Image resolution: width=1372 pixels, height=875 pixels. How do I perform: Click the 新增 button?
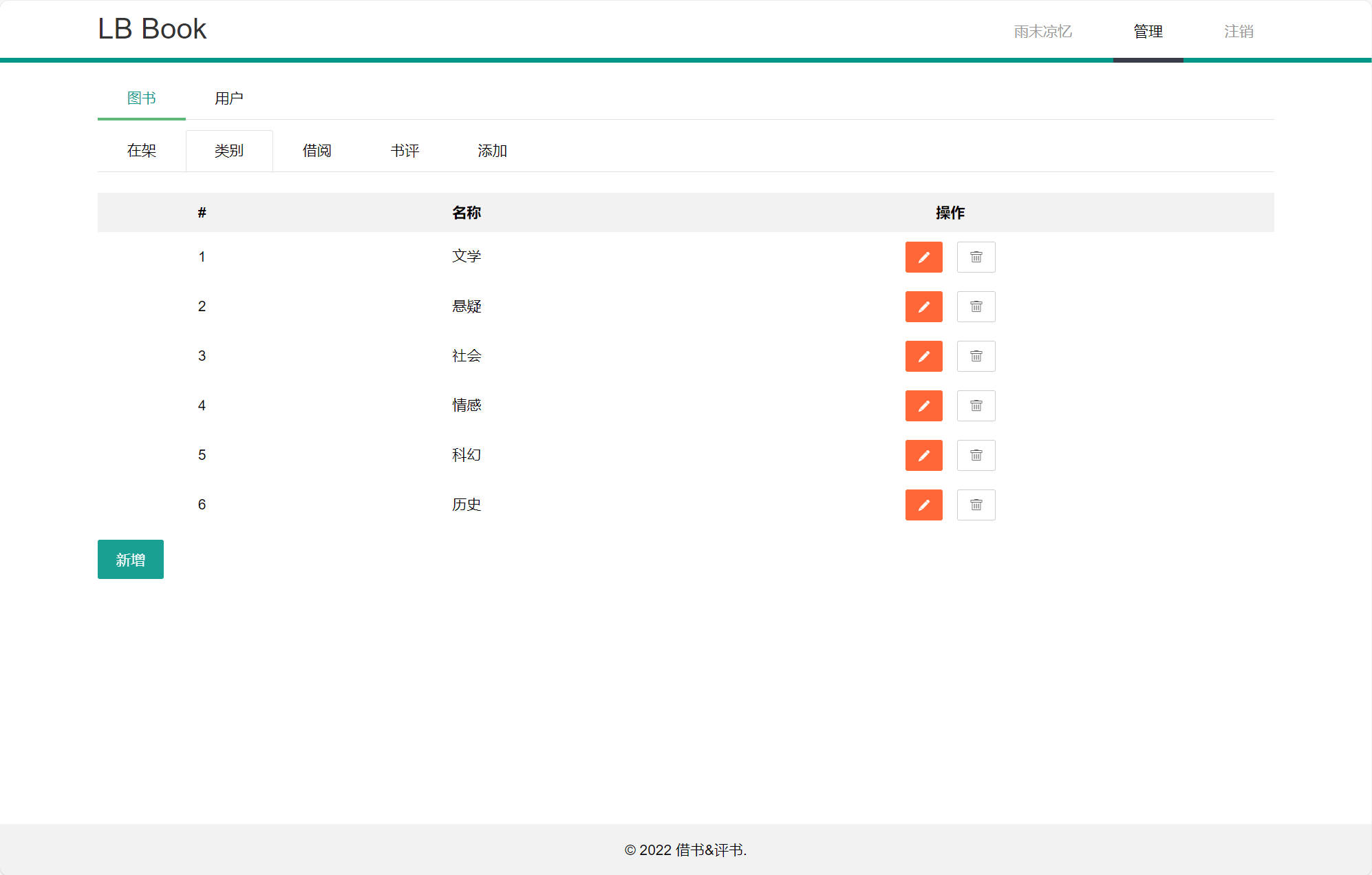(x=131, y=560)
